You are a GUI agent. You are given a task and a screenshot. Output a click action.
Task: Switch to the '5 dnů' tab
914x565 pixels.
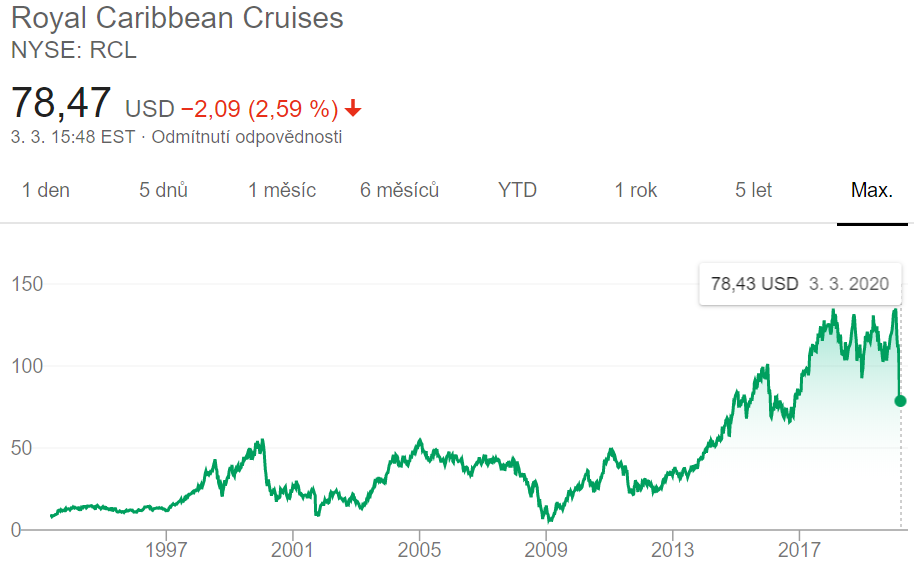pyautogui.click(x=164, y=190)
